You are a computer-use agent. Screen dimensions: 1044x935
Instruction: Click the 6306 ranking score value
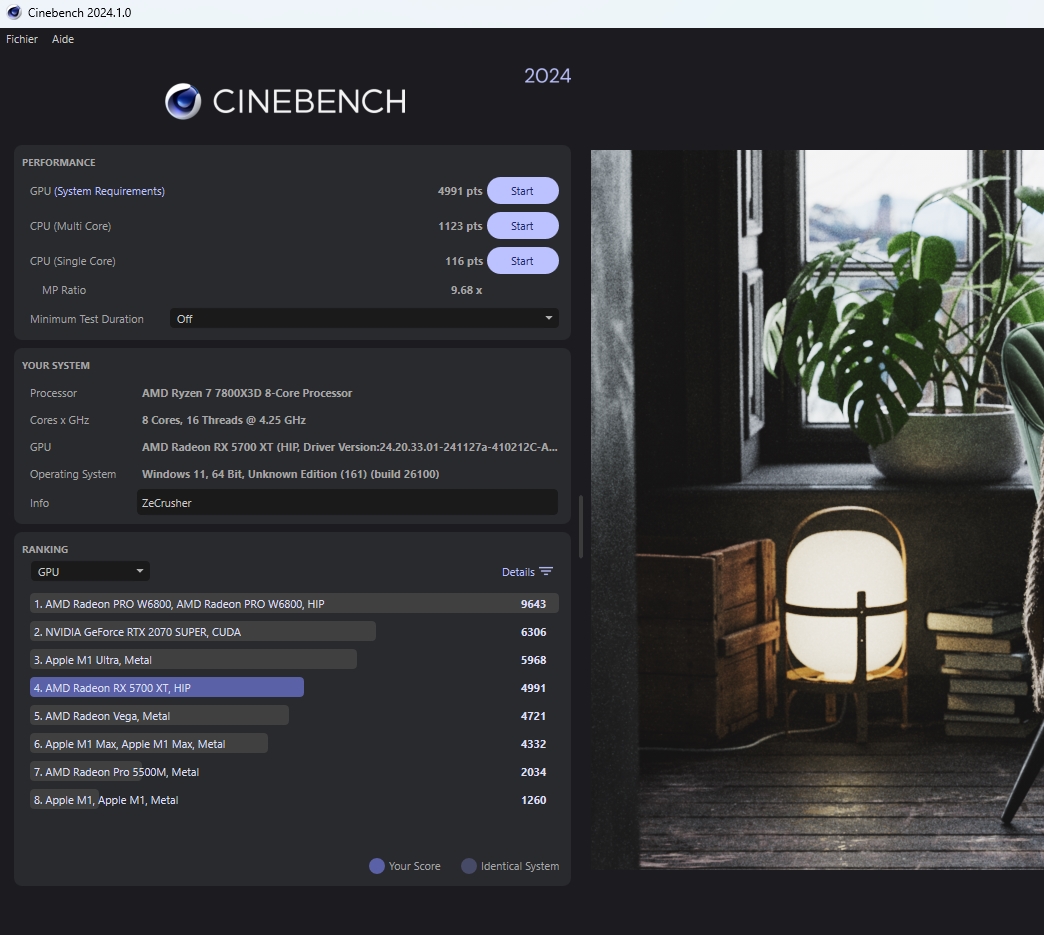pyautogui.click(x=533, y=632)
